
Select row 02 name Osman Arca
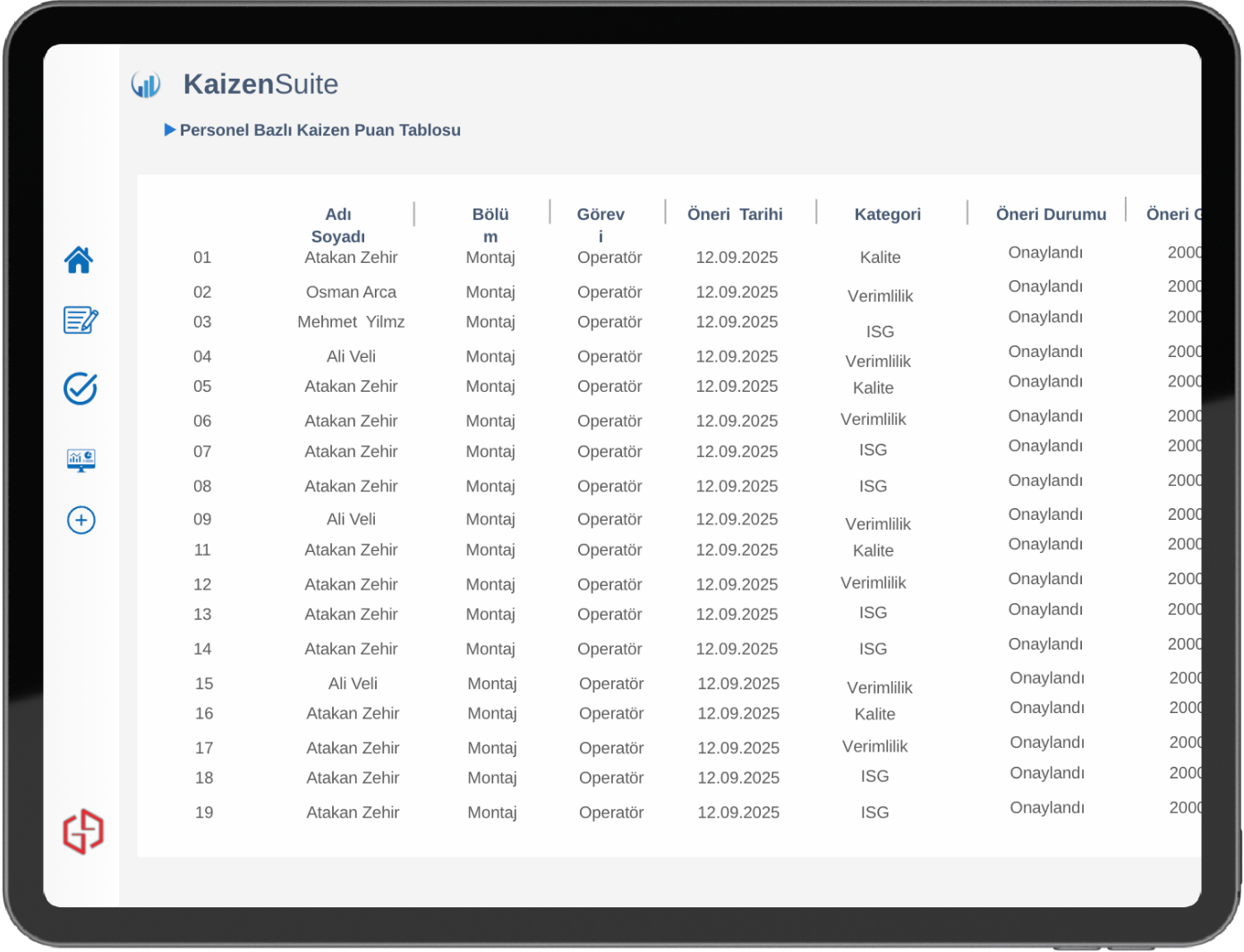click(351, 293)
